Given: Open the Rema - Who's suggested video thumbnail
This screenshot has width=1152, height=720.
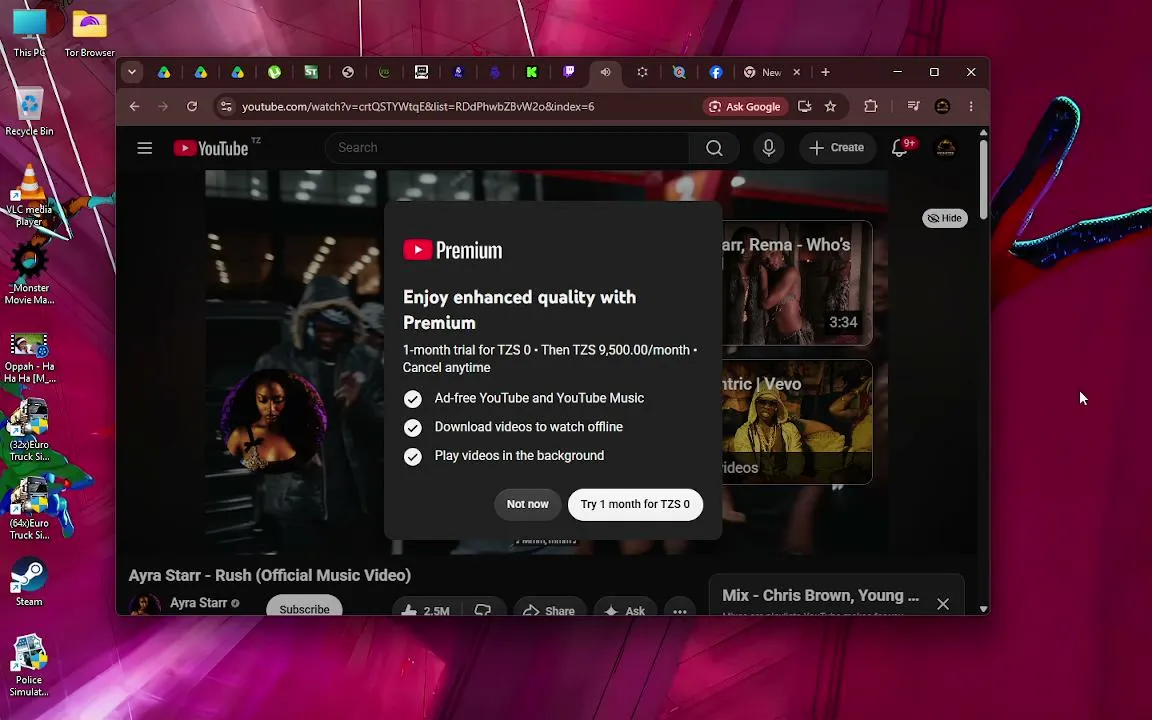Looking at the screenshot, I should coord(797,283).
